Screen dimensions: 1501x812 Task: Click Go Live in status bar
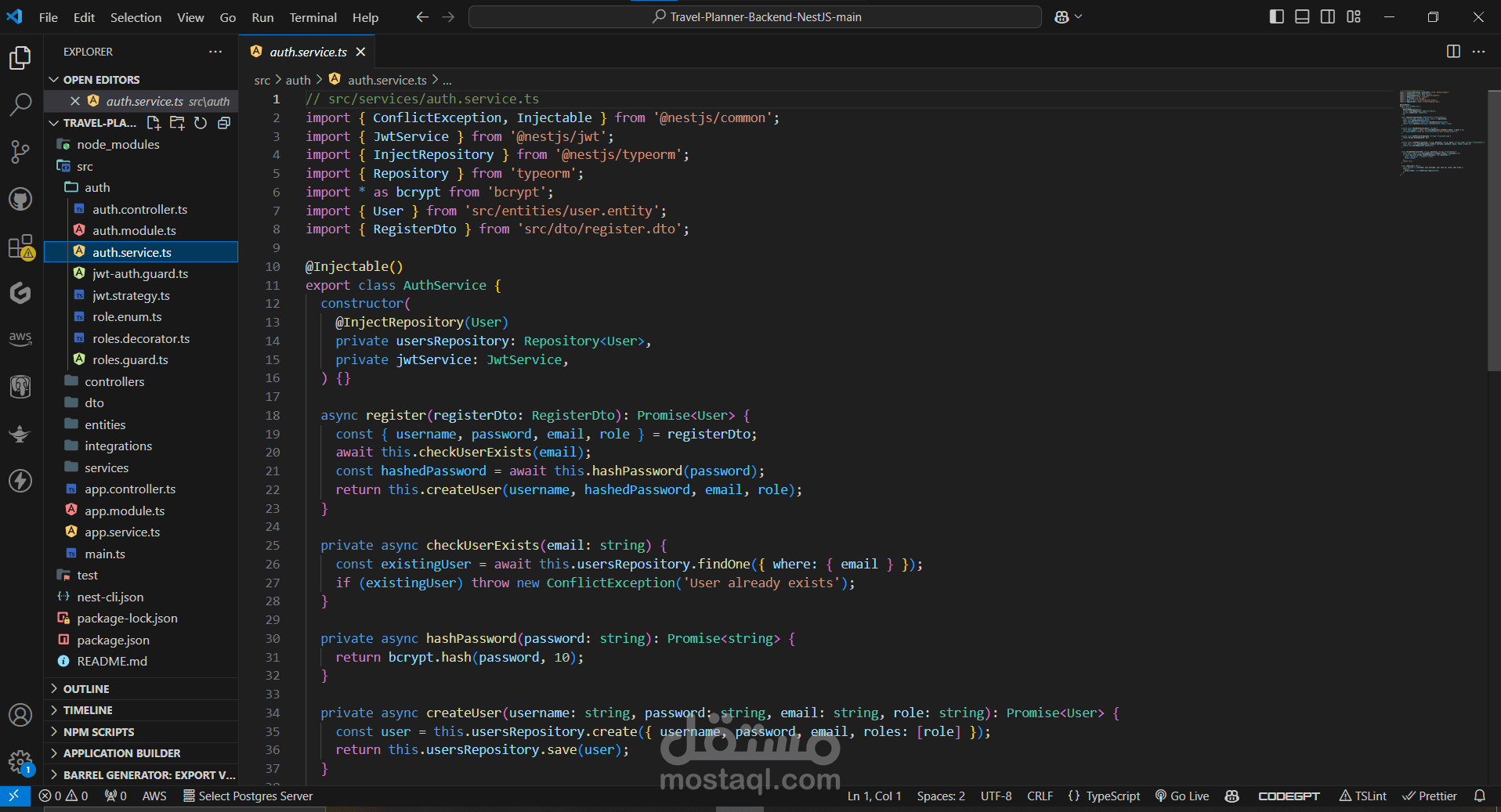[1182, 796]
